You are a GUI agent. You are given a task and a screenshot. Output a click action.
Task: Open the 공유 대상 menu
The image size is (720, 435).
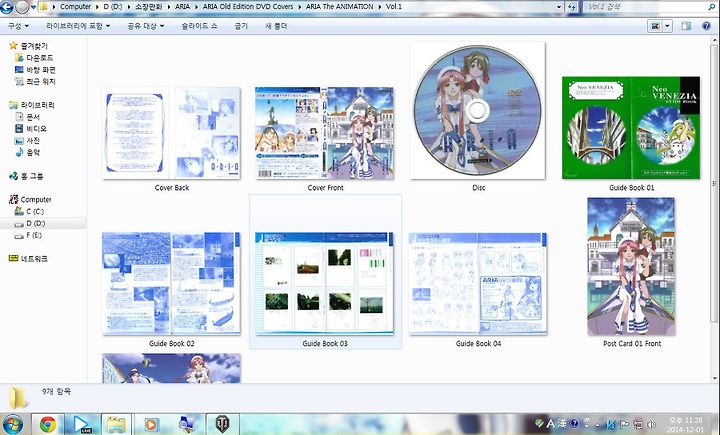click(x=145, y=26)
